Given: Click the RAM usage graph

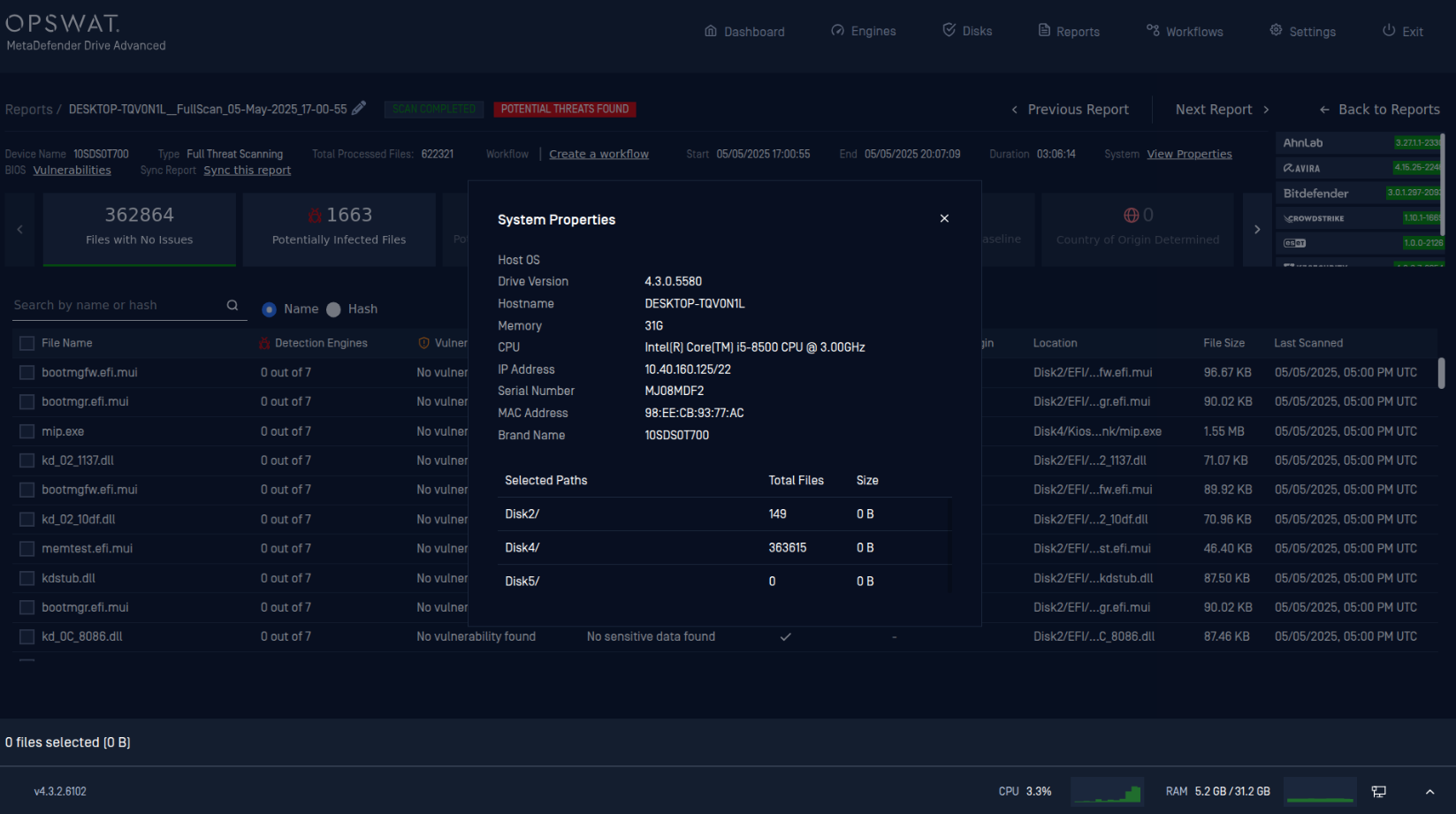Looking at the screenshot, I should (x=1320, y=792).
